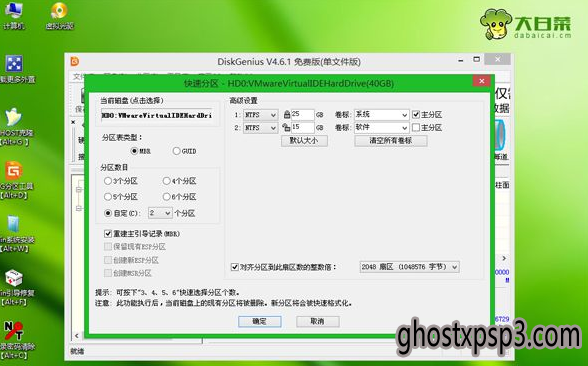Screen dimensions: 588x366
Task: Open the 虚拟光驱 desktop icon
Action: tap(59, 15)
